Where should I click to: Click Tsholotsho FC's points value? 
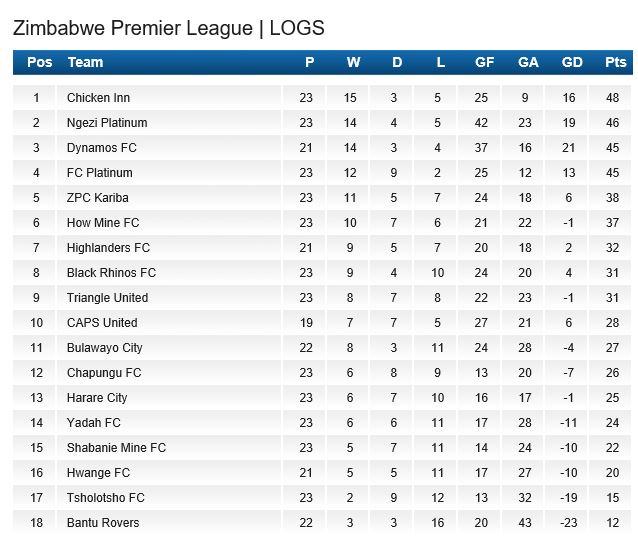(615, 498)
